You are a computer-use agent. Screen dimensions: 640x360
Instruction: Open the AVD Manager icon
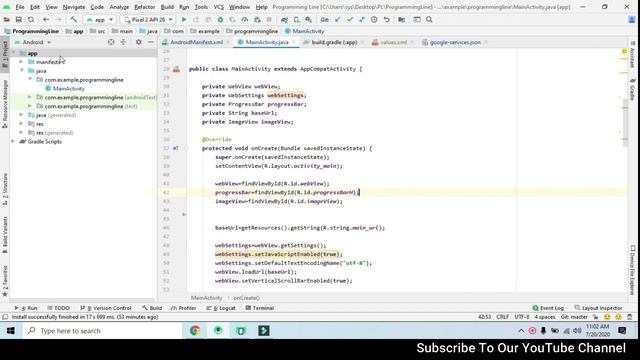point(297,20)
